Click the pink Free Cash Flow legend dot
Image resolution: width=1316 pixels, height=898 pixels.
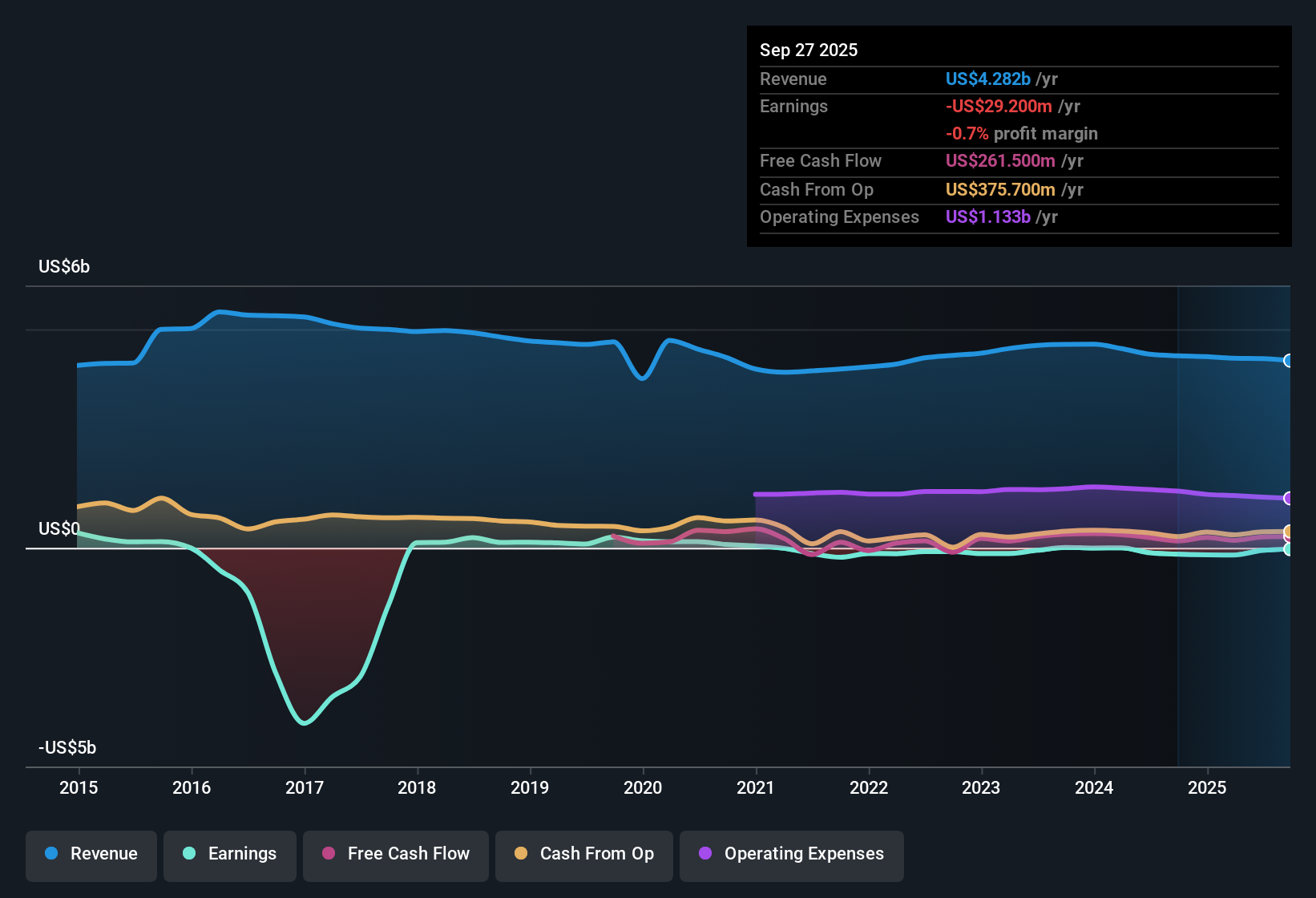click(327, 854)
